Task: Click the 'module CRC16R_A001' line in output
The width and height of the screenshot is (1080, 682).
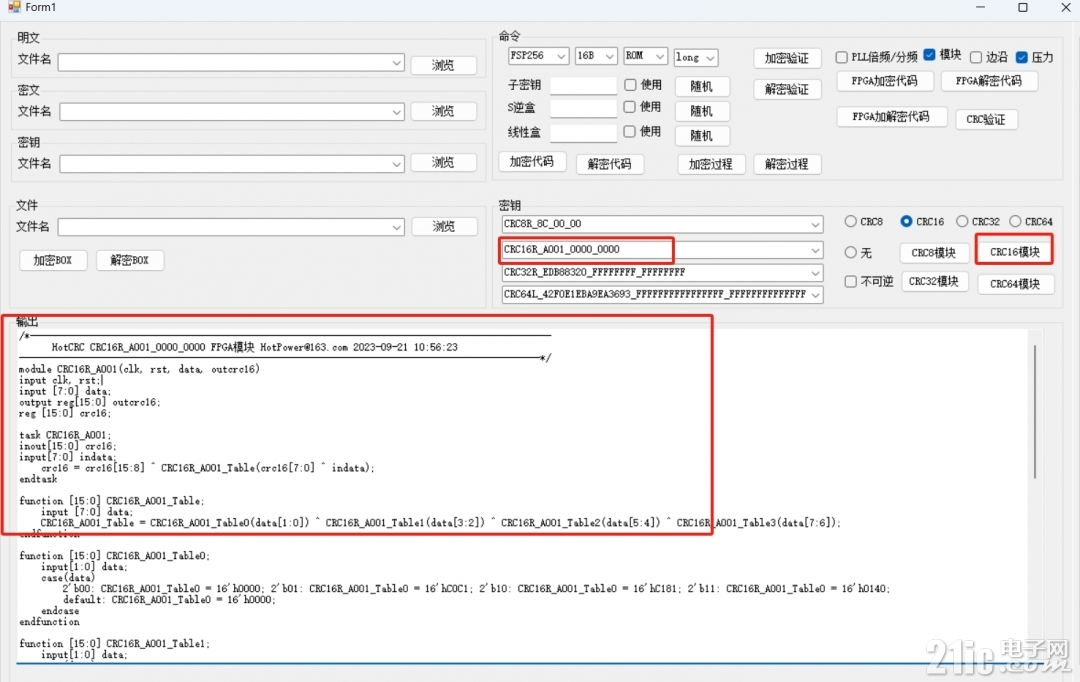Action: [140, 369]
